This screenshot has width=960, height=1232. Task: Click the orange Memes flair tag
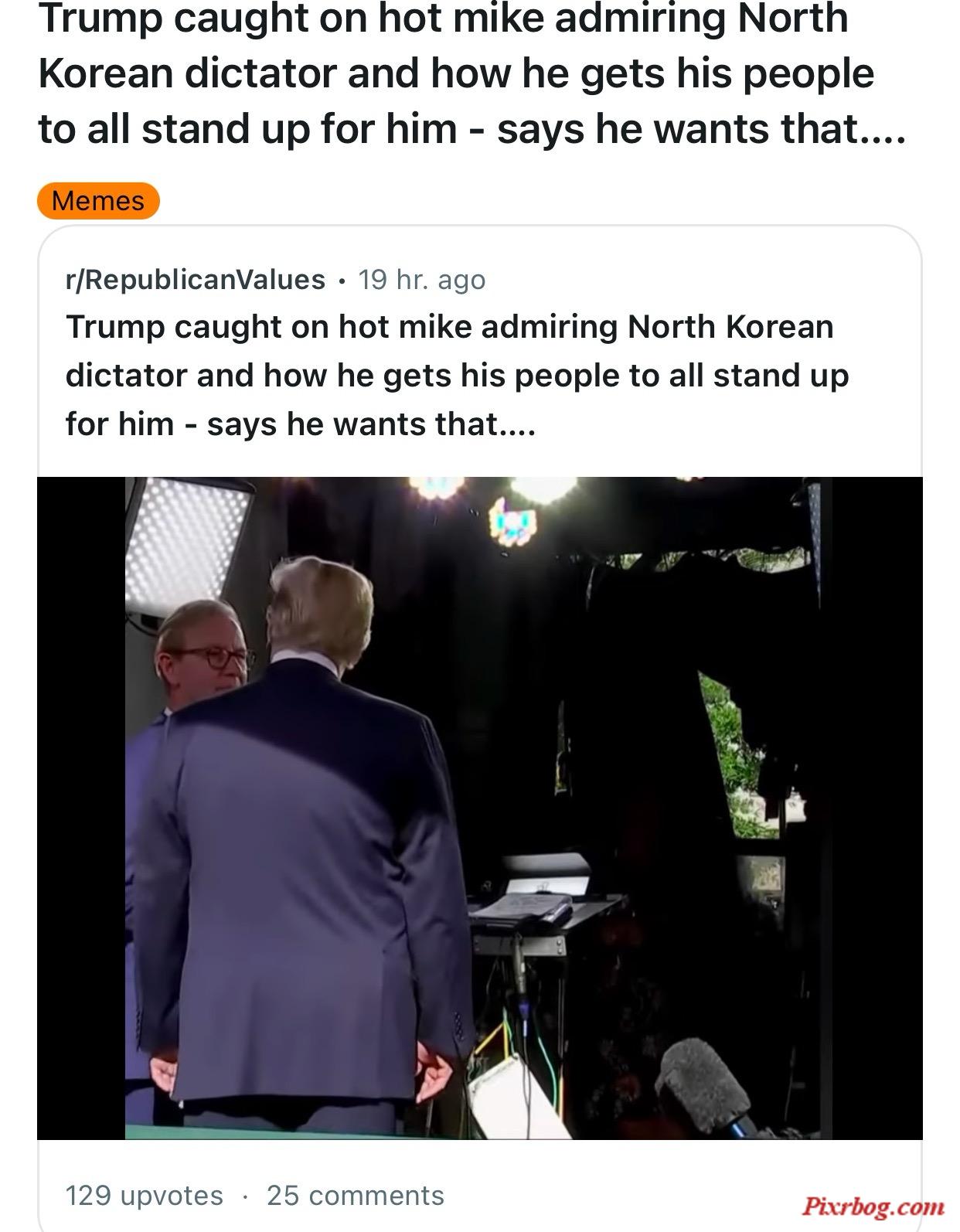pyautogui.click(x=98, y=201)
